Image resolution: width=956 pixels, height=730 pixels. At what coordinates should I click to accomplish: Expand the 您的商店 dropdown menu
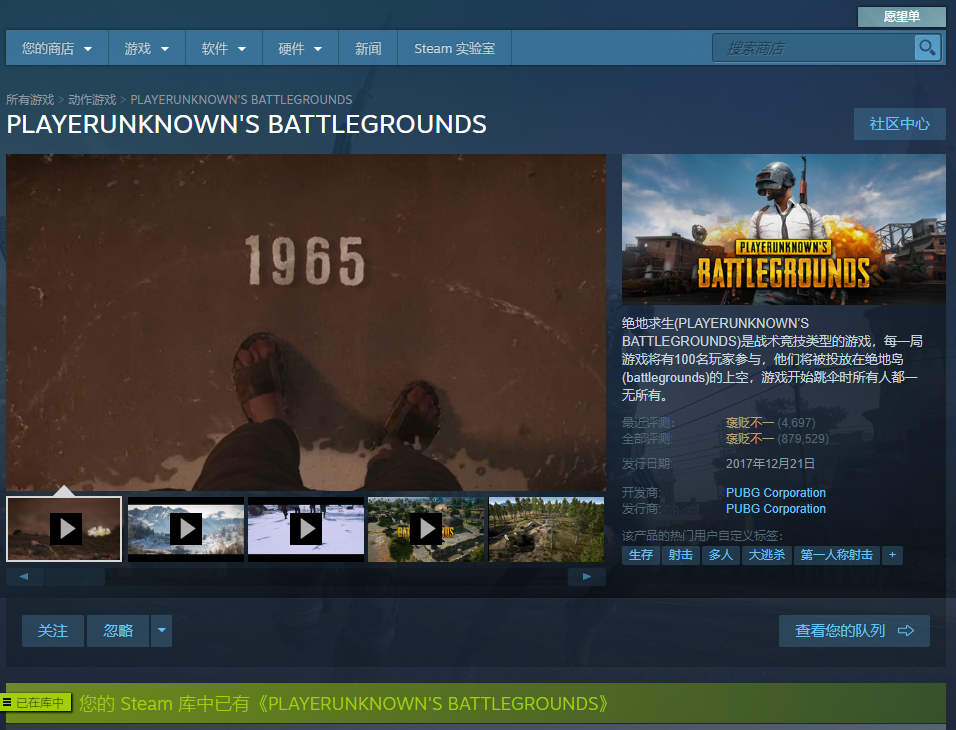(57, 48)
